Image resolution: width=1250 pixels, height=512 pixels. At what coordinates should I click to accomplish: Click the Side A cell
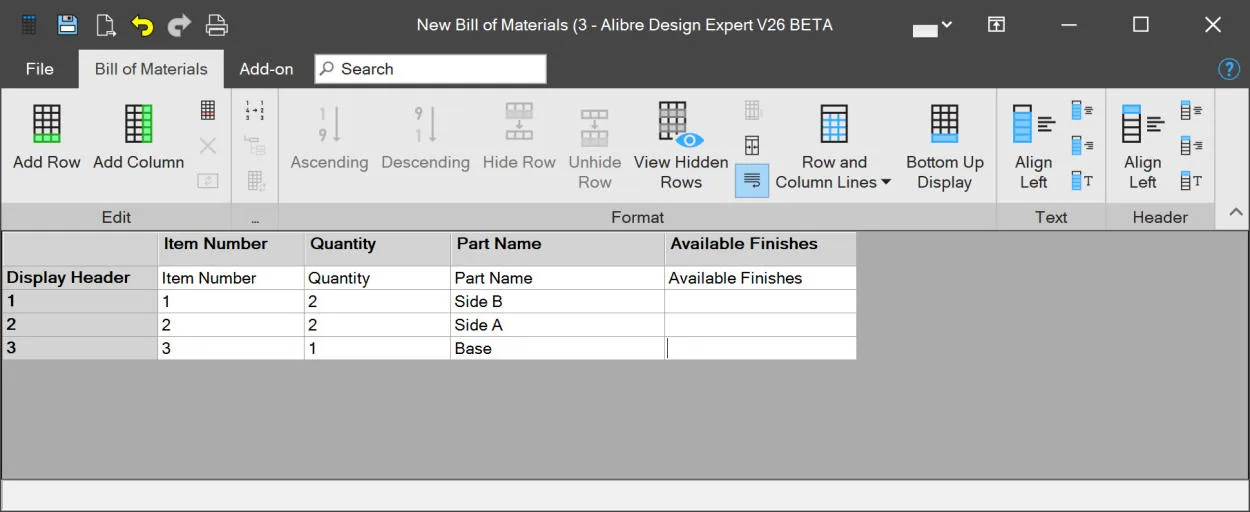[557, 325]
